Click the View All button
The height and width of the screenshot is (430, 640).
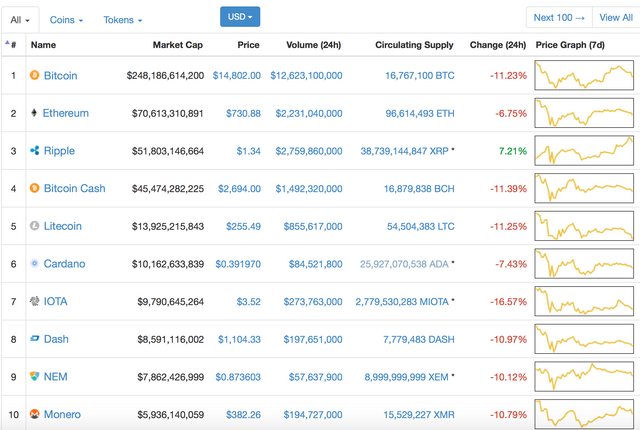[616, 18]
